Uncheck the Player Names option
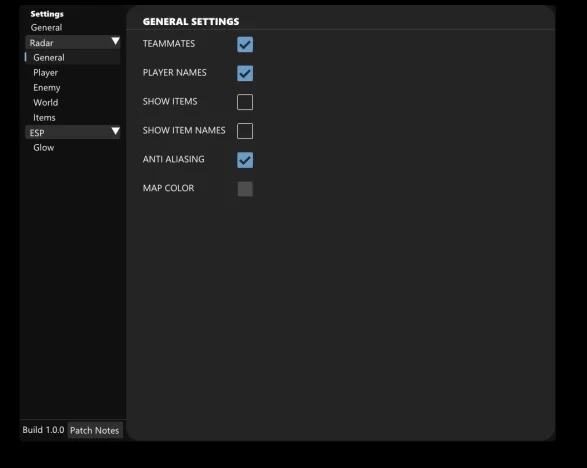Viewport: 587px width, 468px height. pos(245,73)
